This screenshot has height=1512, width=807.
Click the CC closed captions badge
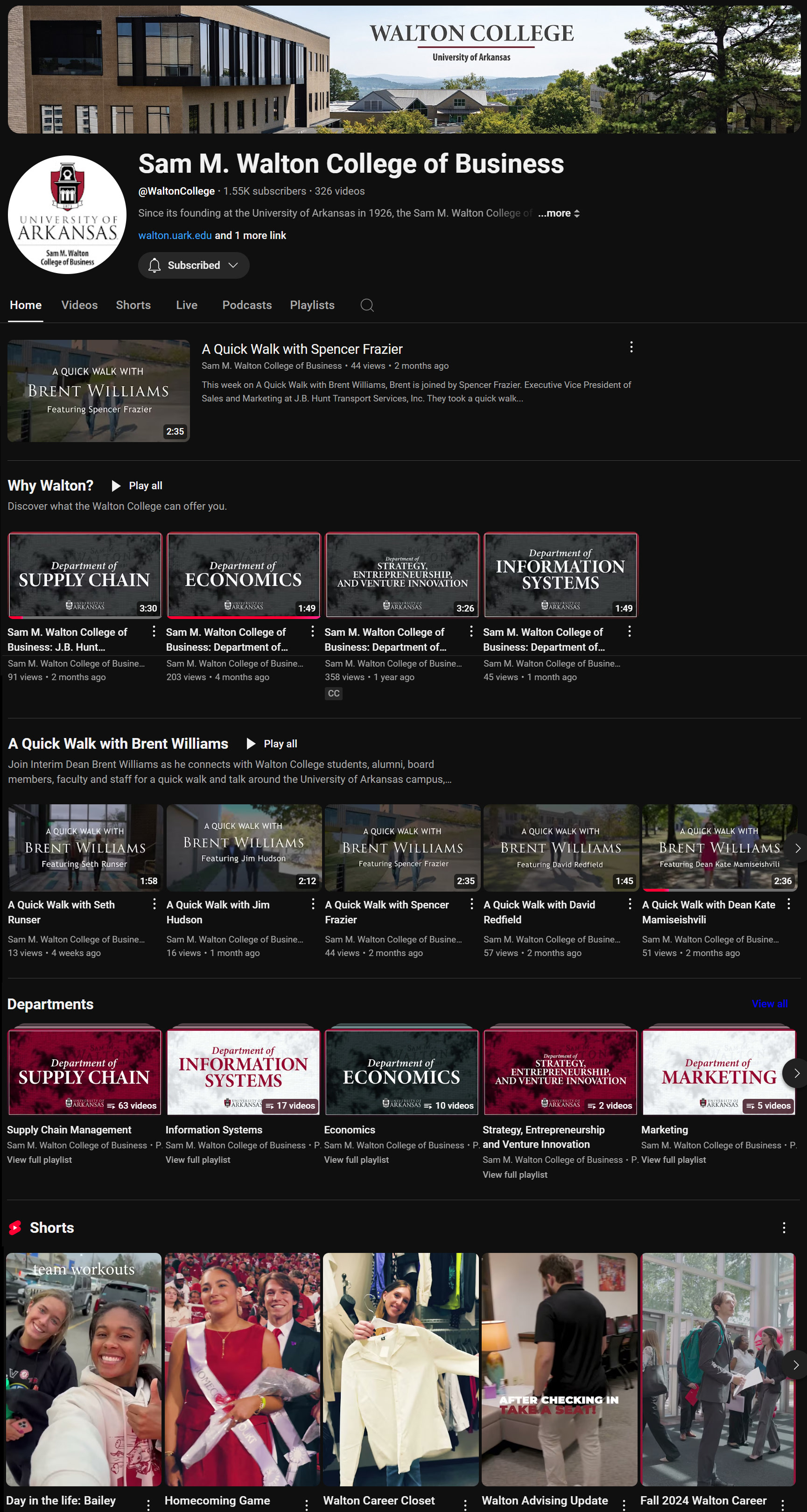(333, 694)
